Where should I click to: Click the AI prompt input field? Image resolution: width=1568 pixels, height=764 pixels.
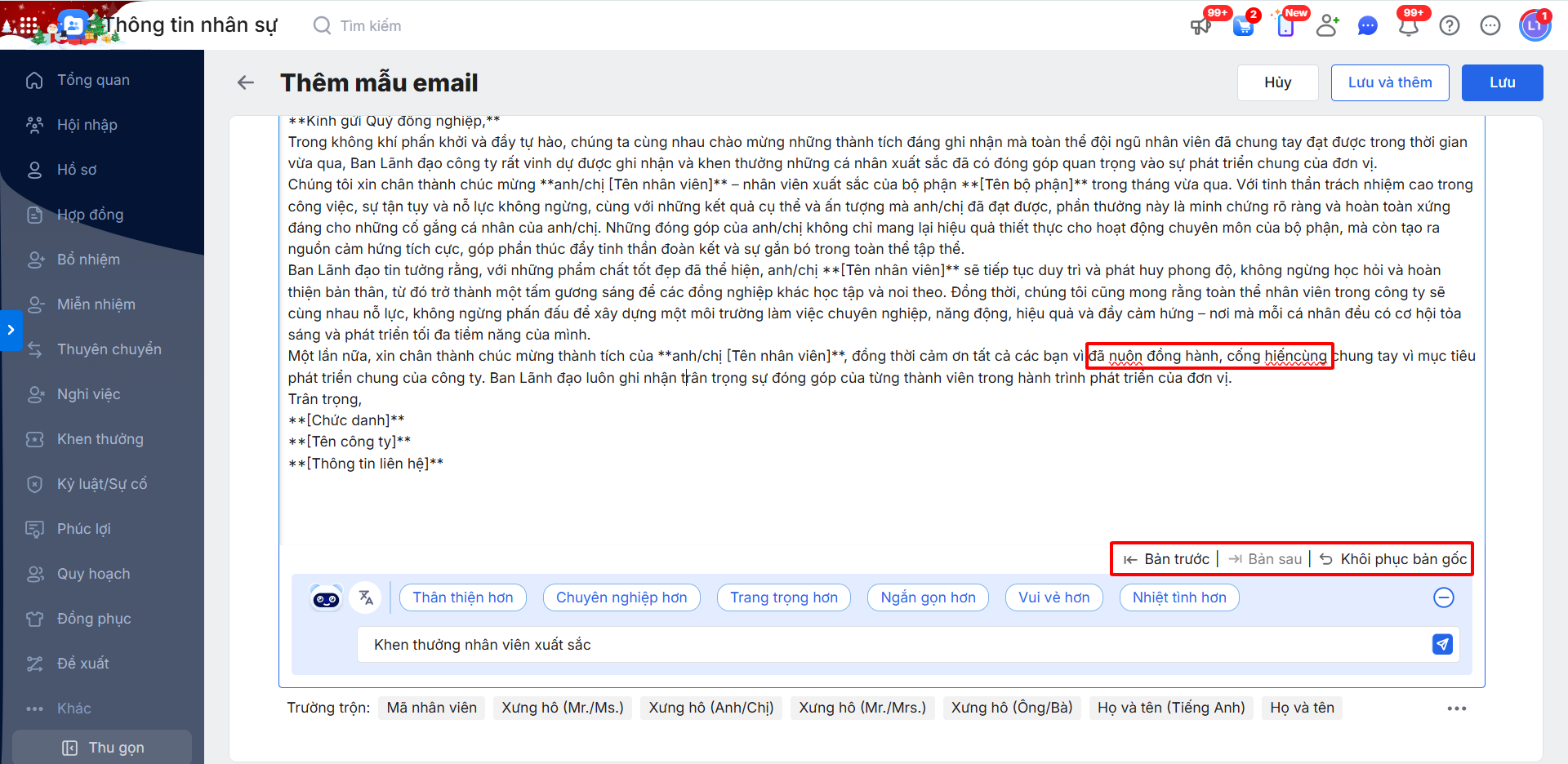pyautogui.click(x=890, y=645)
